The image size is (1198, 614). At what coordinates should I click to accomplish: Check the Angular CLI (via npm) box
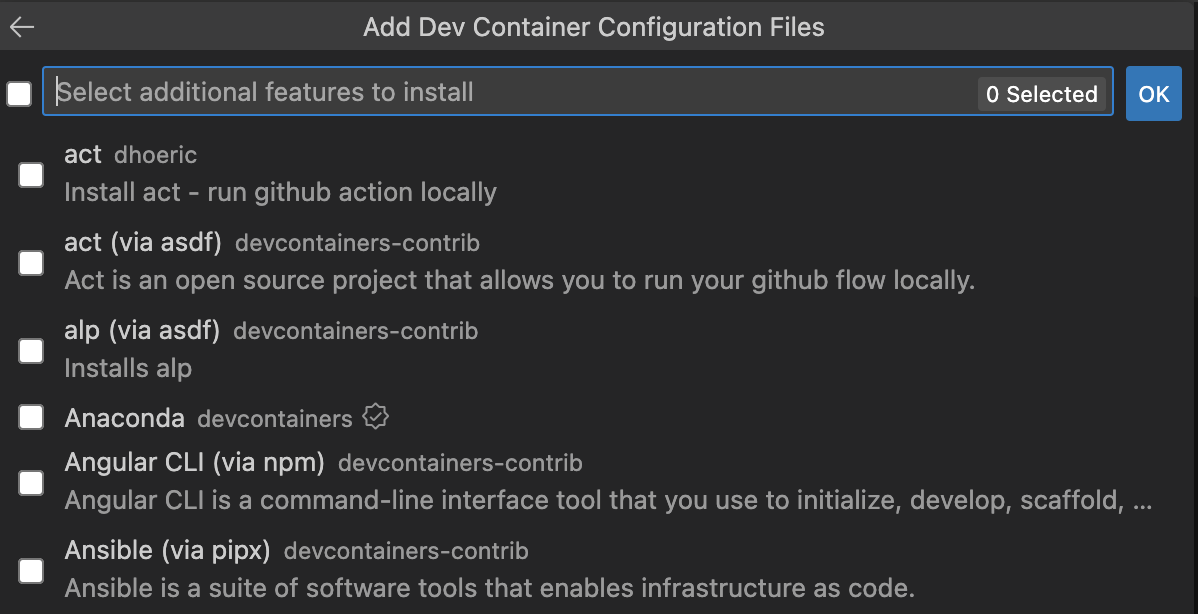pos(31,483)
